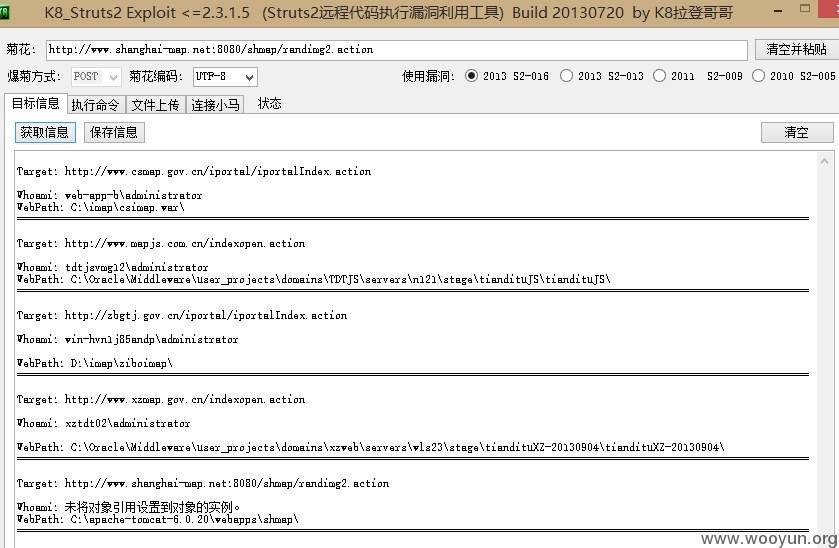Click the apache-tomcat-6.0.20 WebPath line

[158, 519]
